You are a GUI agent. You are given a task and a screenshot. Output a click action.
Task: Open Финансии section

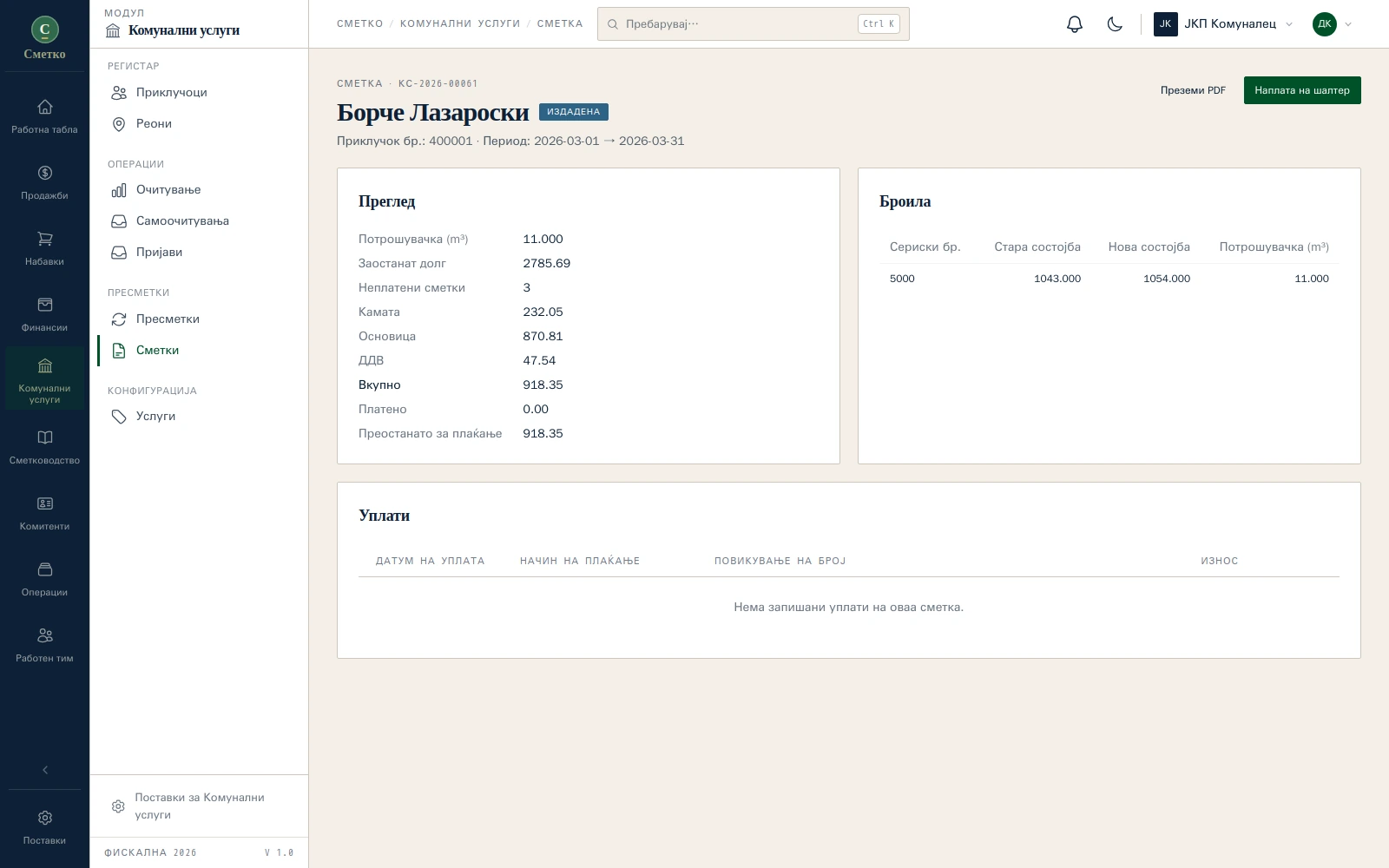(x=44, y=314)
